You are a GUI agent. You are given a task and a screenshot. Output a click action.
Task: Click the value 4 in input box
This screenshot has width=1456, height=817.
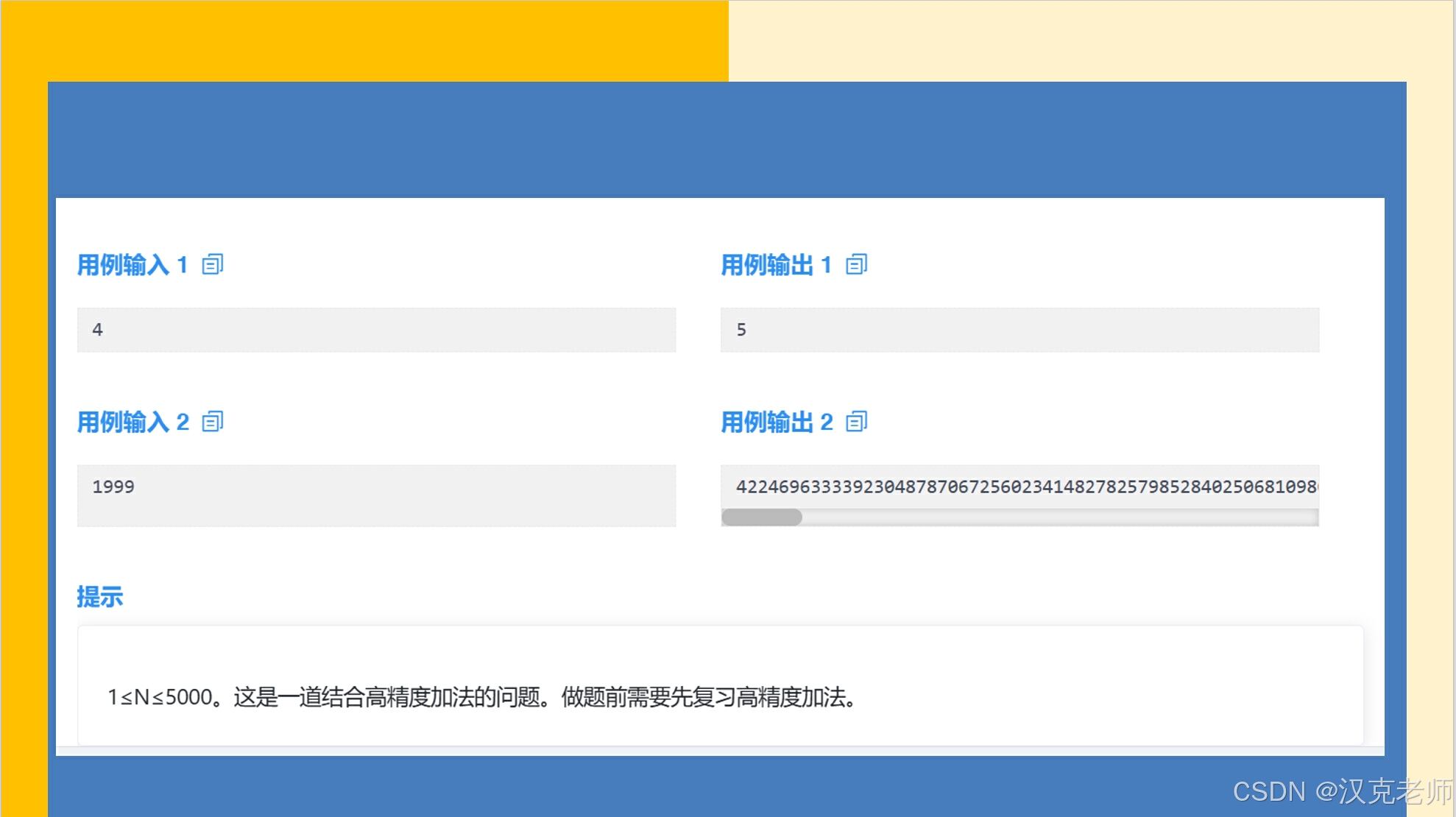coord(97,330)
